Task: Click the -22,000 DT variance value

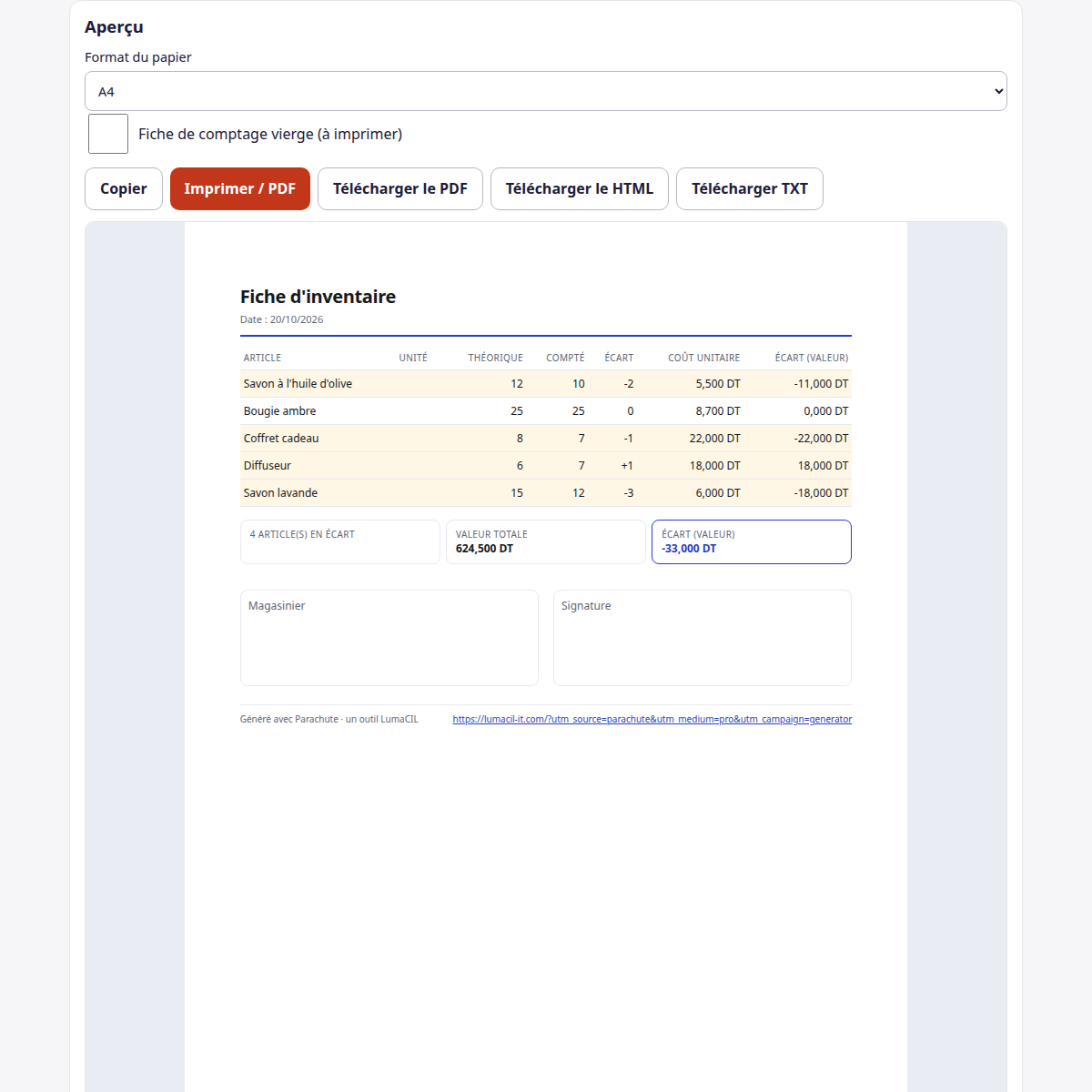Action: tap(821, 439)
